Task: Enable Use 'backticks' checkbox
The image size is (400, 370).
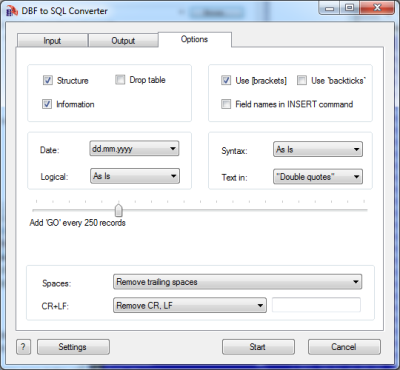Action: (x=302, y=80)
